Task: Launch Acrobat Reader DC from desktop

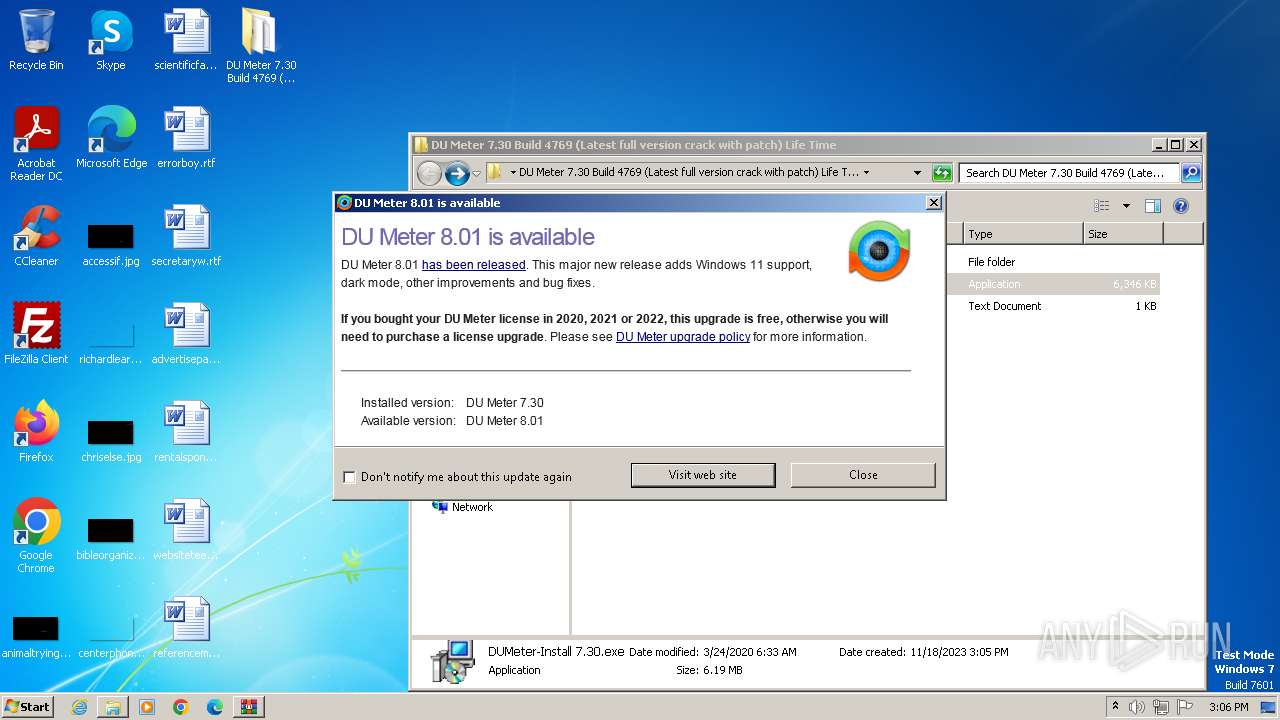Action: coord(36,144)
